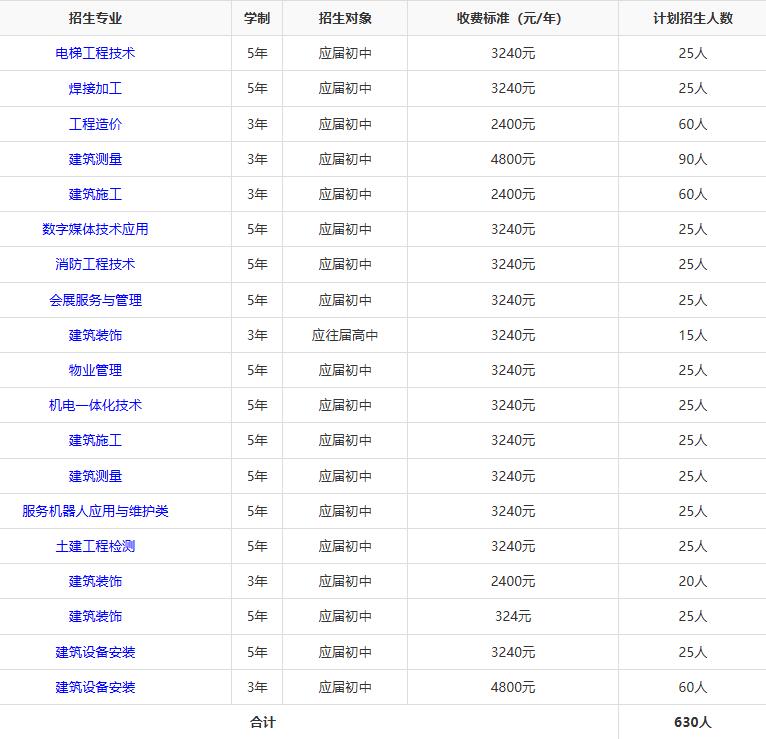Screen dimensions: 766x739
Task: Open the 服务机器人应用与维护类 link
Action: click(95, 511)
